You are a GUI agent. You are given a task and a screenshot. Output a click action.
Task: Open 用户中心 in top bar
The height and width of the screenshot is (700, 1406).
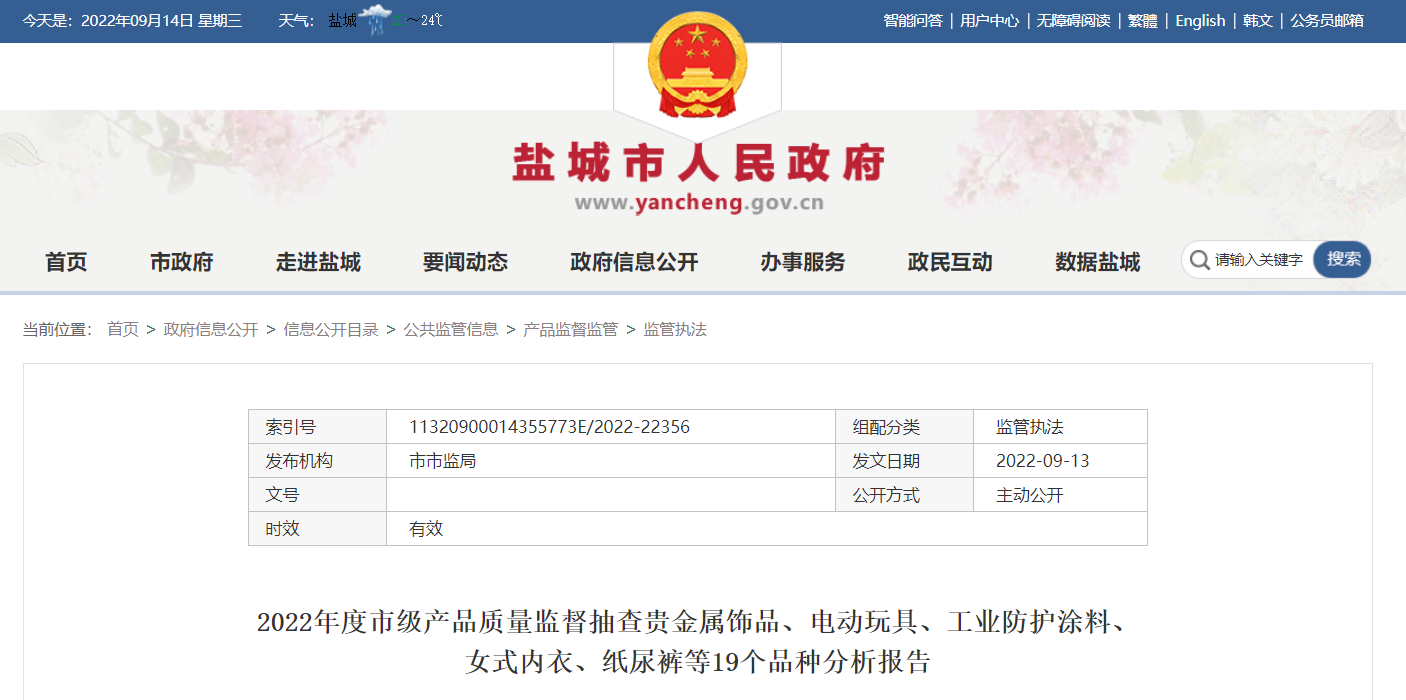[x=990, y=21]
